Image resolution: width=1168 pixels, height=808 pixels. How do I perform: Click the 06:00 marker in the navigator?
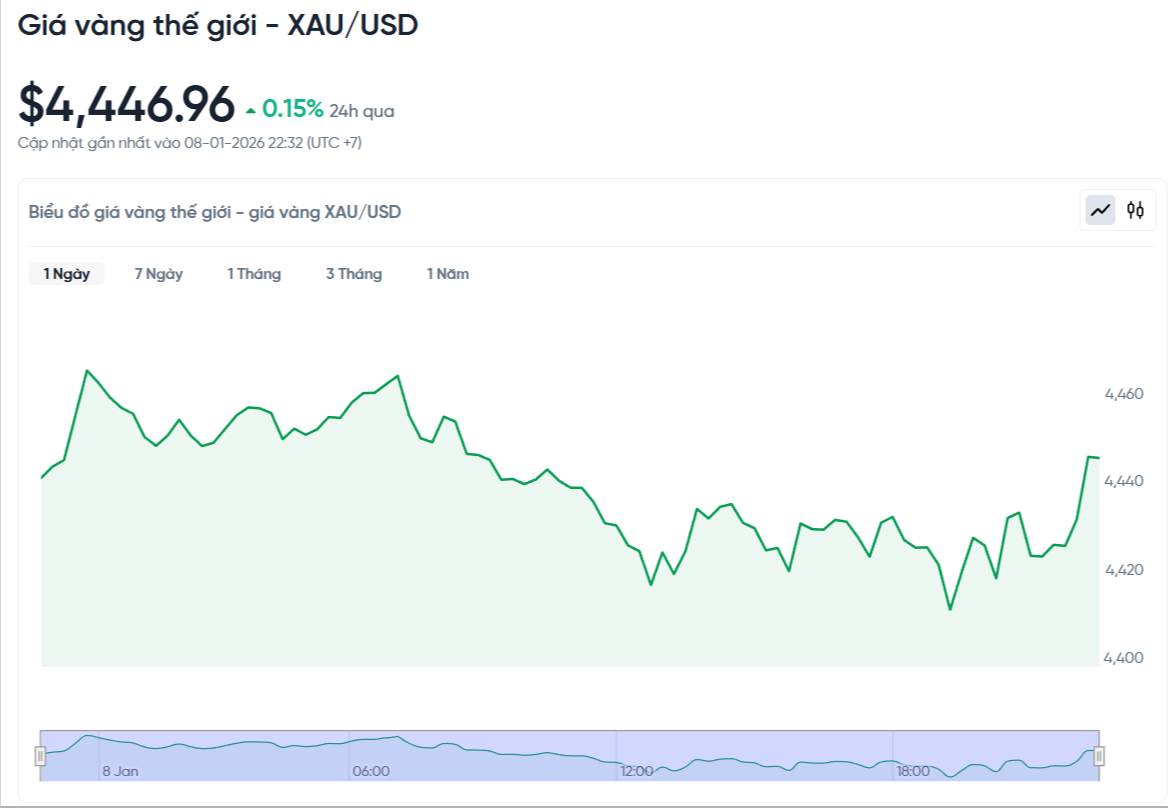click(371, 771)
